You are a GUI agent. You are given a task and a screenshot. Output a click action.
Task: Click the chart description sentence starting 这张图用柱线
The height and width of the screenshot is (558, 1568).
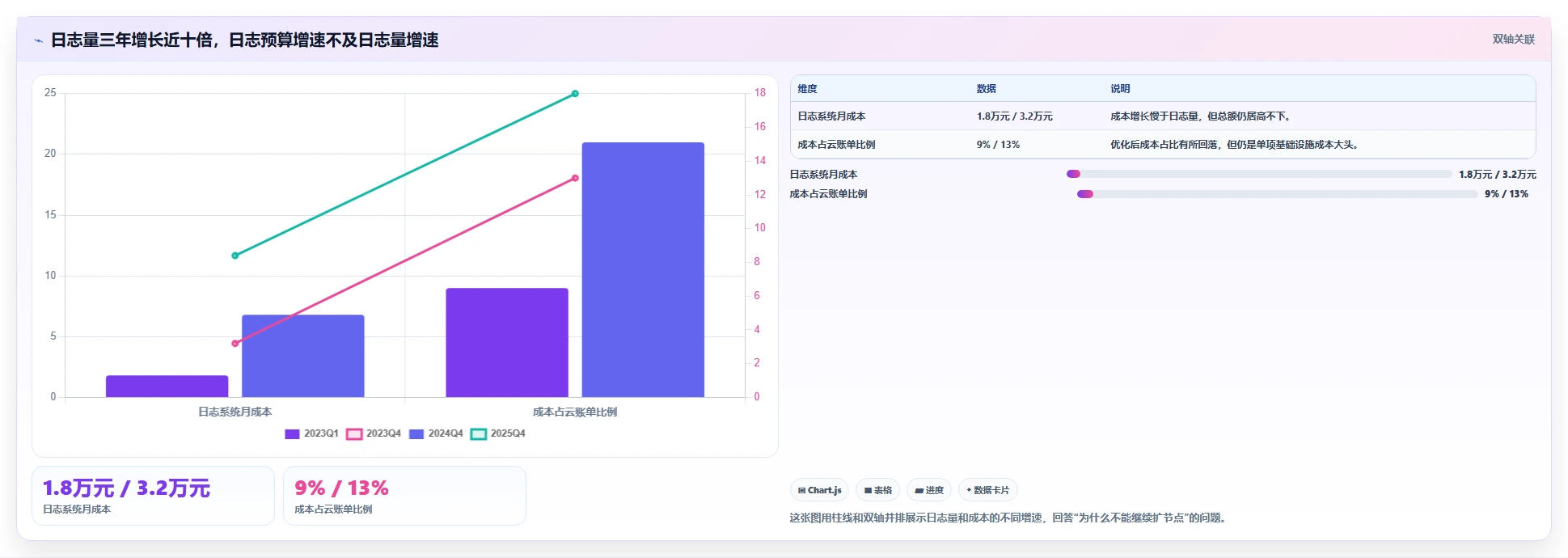coord(1010,518)
